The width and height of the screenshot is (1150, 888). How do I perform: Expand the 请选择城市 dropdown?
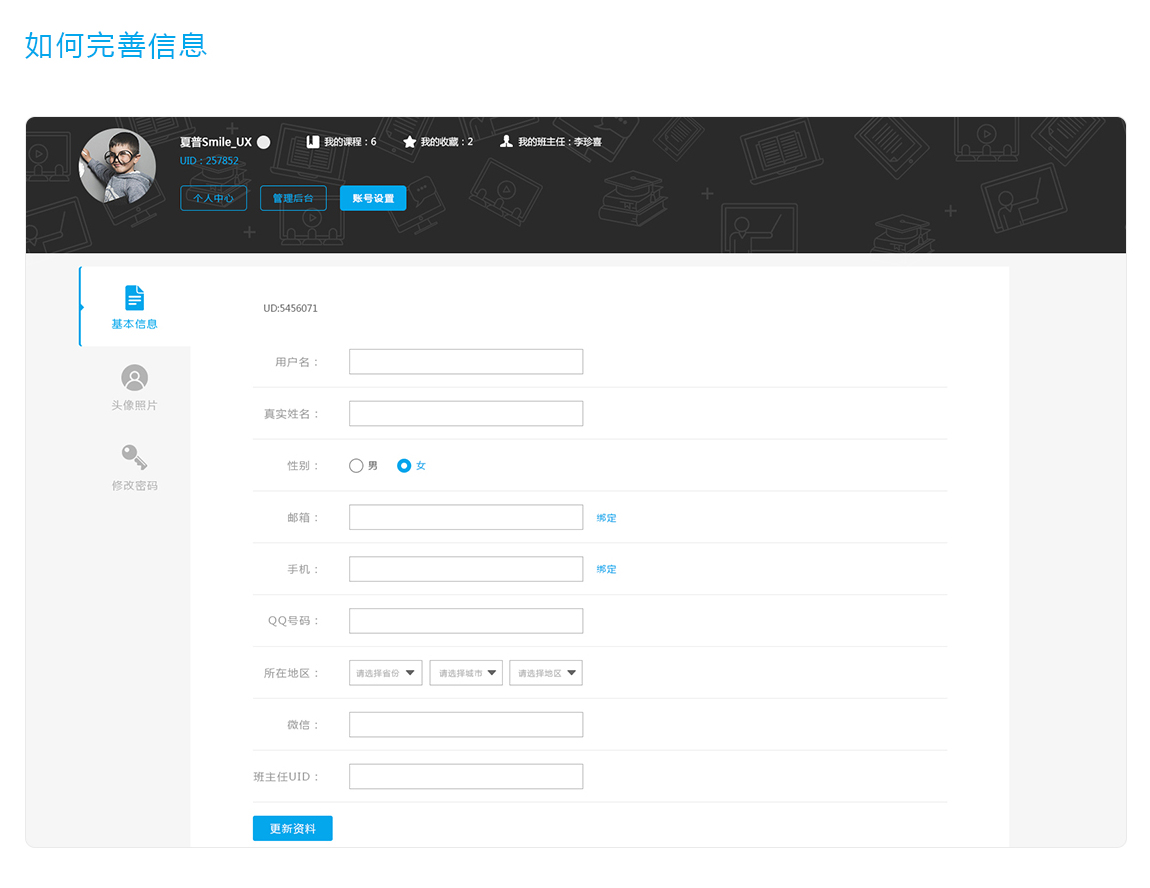(466, 673)
